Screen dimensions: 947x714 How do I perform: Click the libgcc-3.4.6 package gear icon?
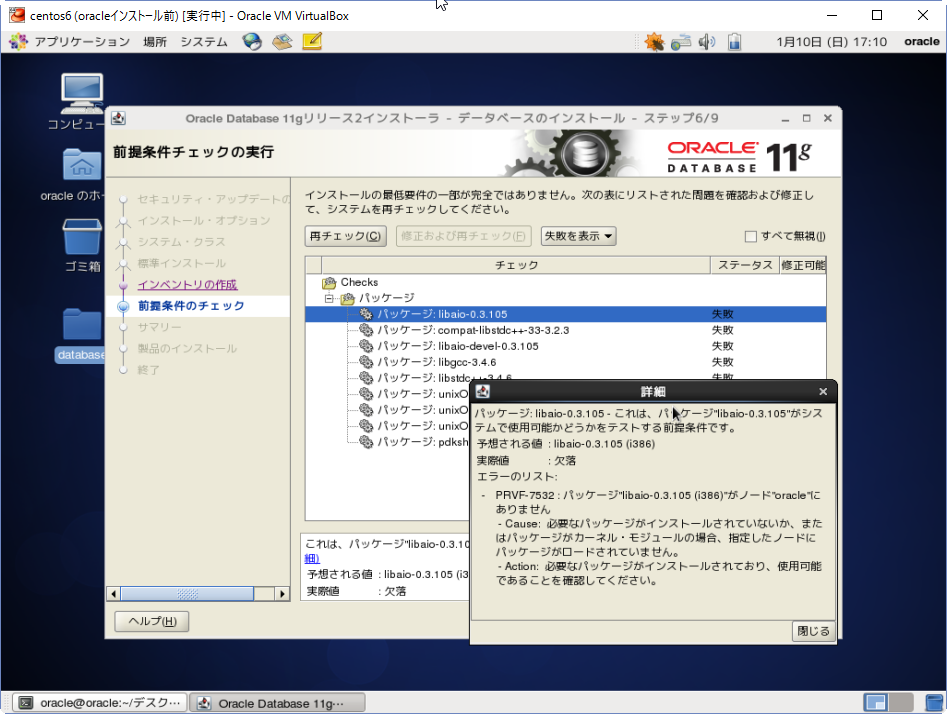pyautogui.click(x=367, y=362)
